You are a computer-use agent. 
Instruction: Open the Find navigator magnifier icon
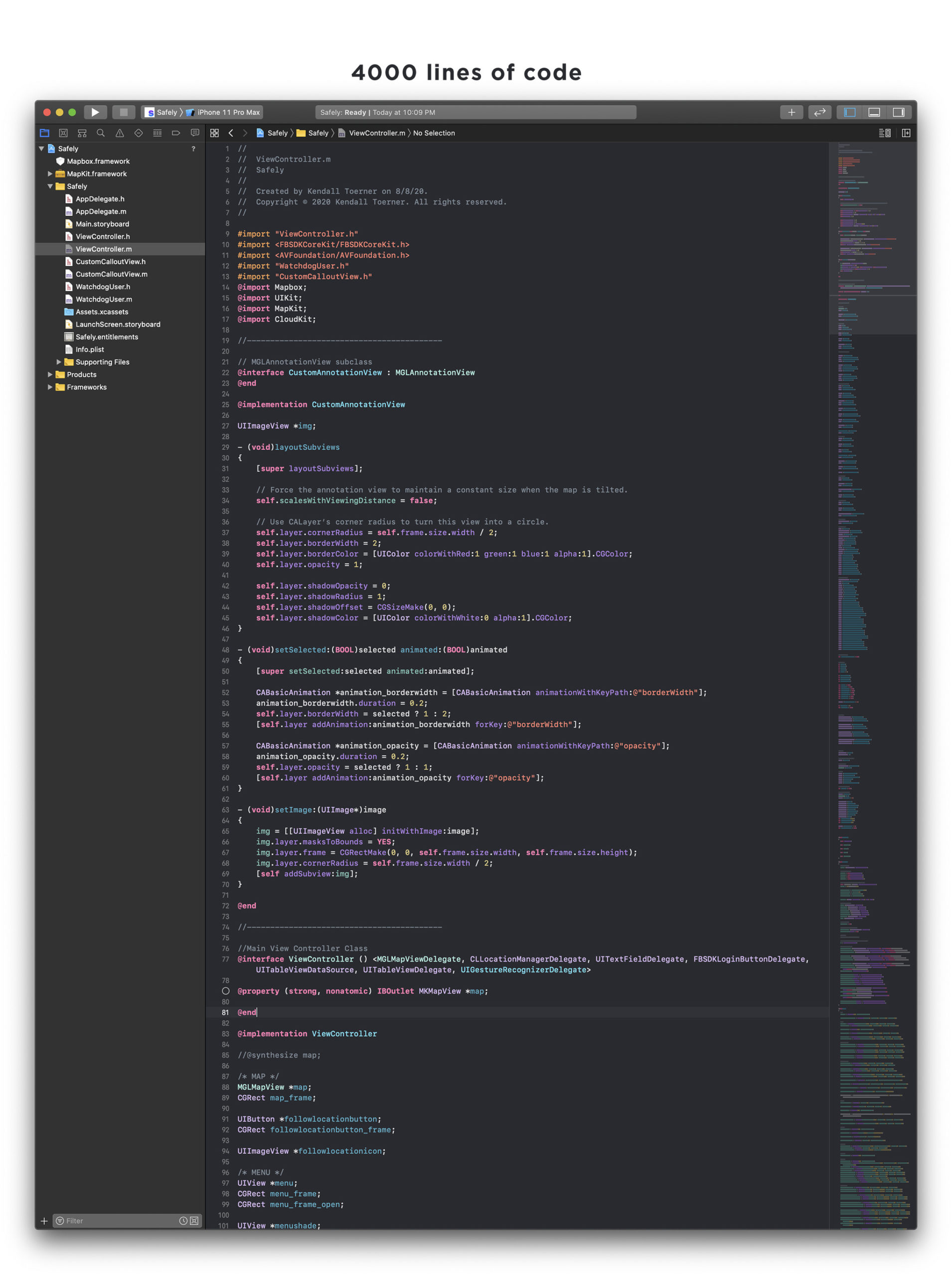click(101, 133)
